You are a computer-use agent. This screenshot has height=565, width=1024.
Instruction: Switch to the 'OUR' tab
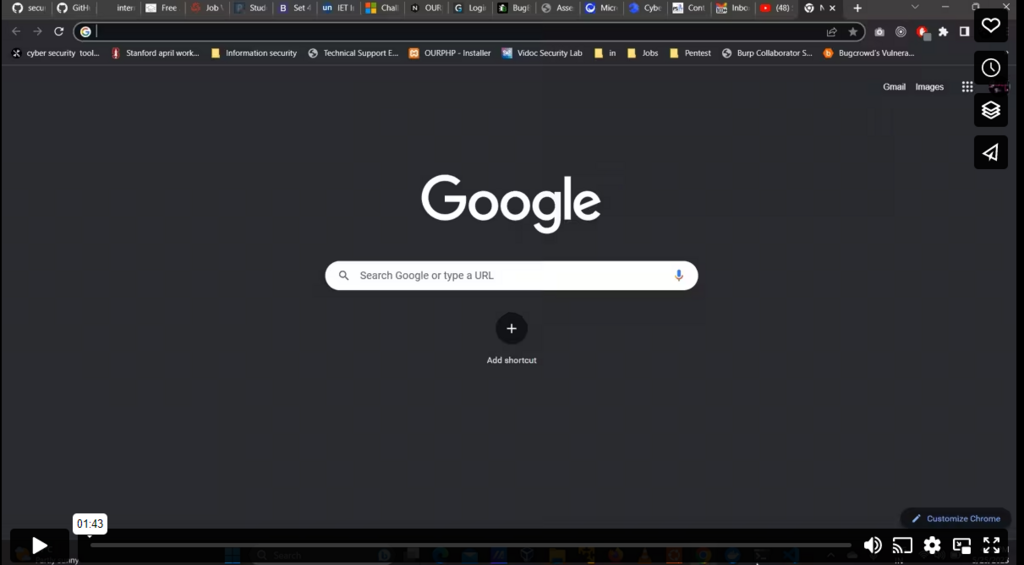pyautogui.click(x=426, y=8)
